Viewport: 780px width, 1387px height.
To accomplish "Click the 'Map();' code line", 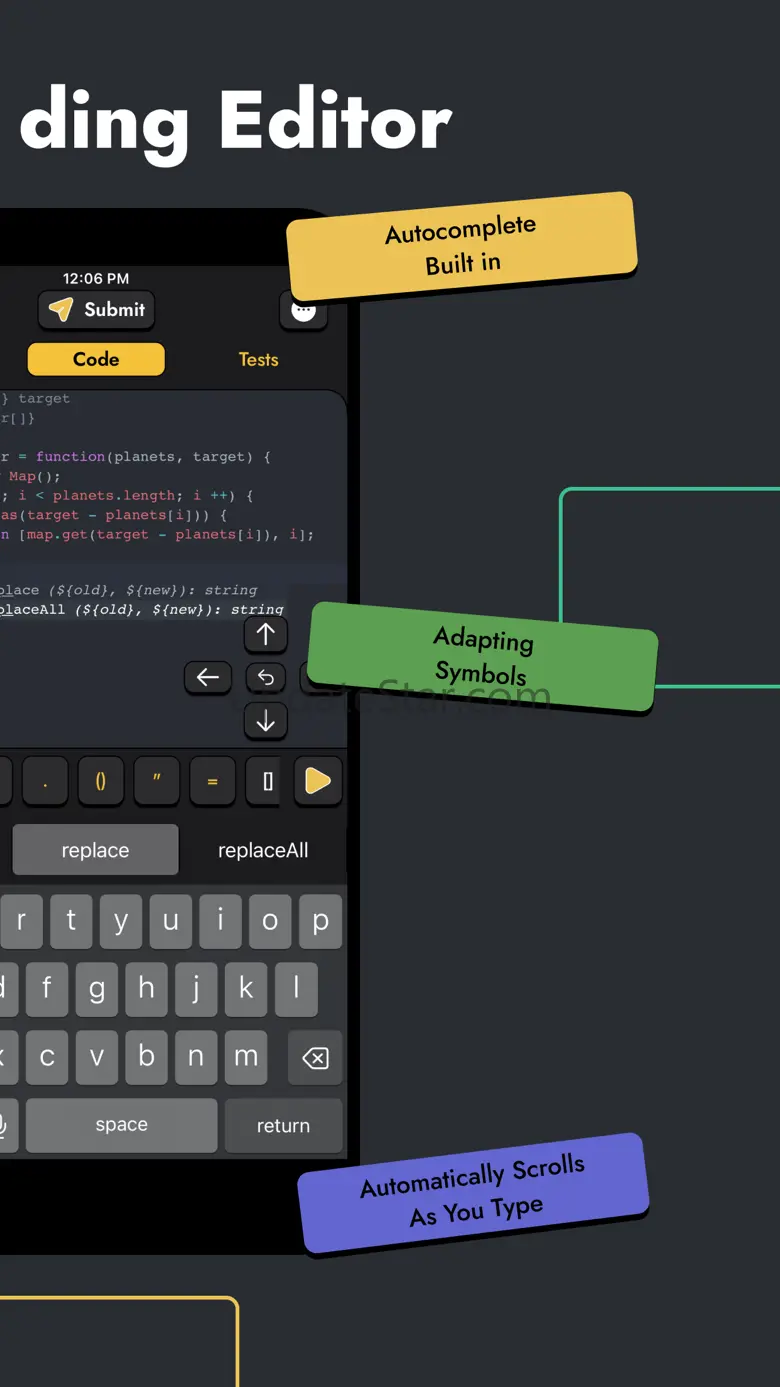I will click(x=31, y=476).
